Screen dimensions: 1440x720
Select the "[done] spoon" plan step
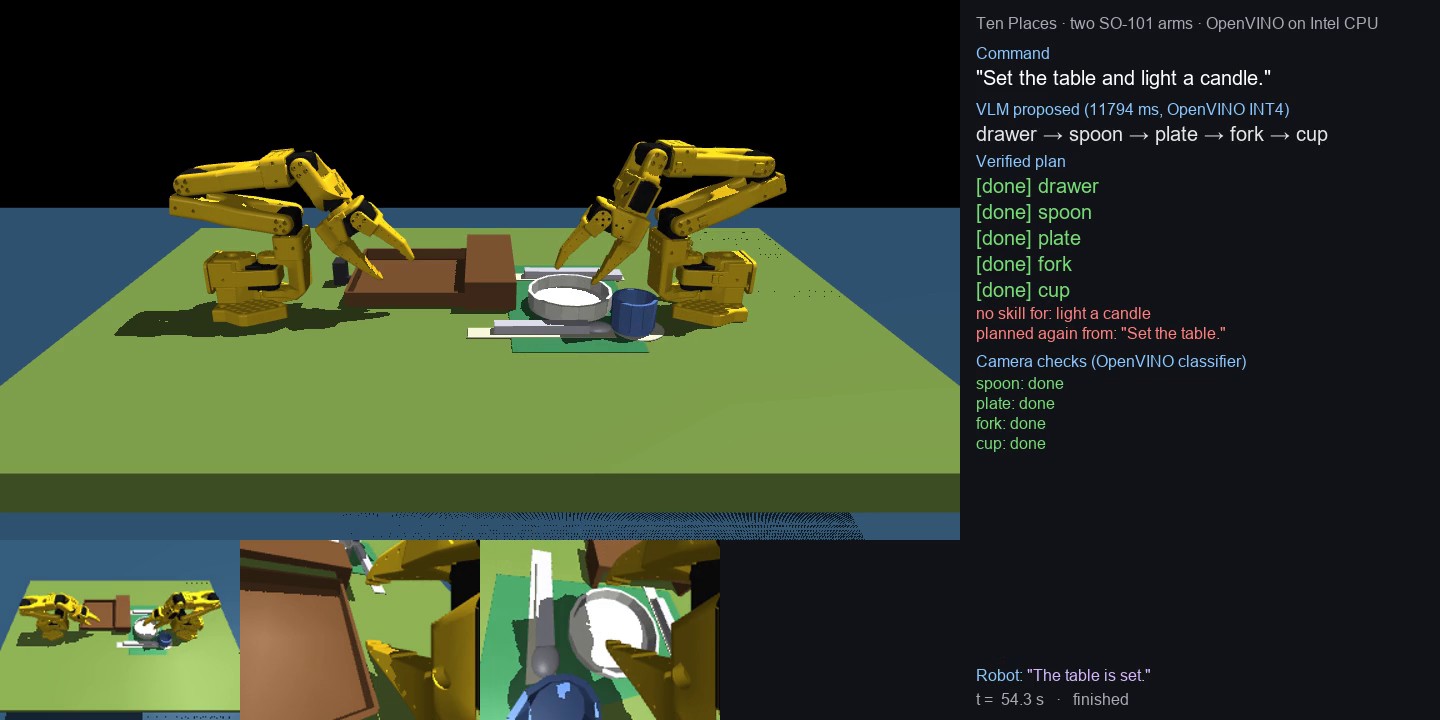pyautogui.click(x=1034, y=212)
